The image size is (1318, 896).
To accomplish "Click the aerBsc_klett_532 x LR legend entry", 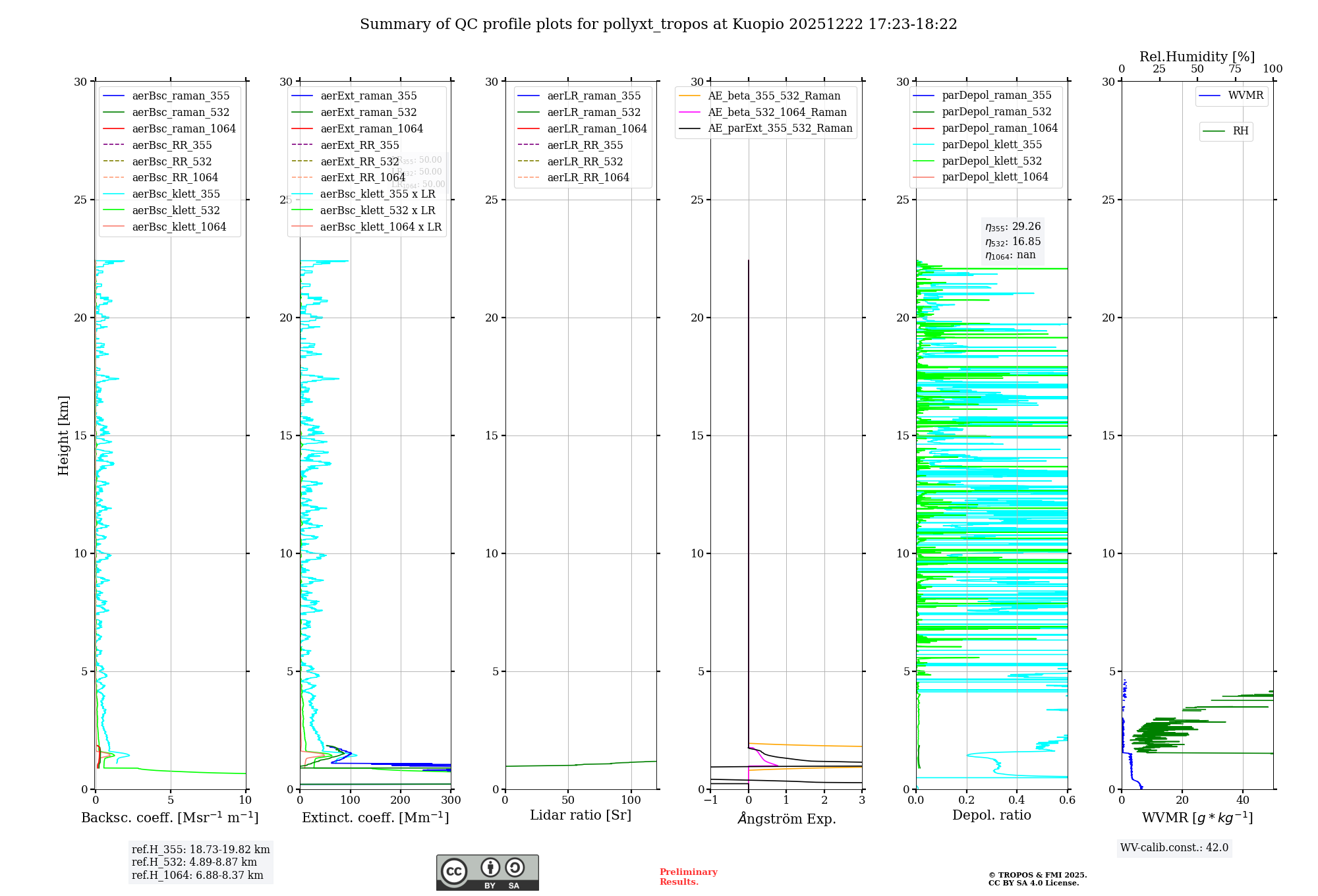I will [x=377, y=211].
